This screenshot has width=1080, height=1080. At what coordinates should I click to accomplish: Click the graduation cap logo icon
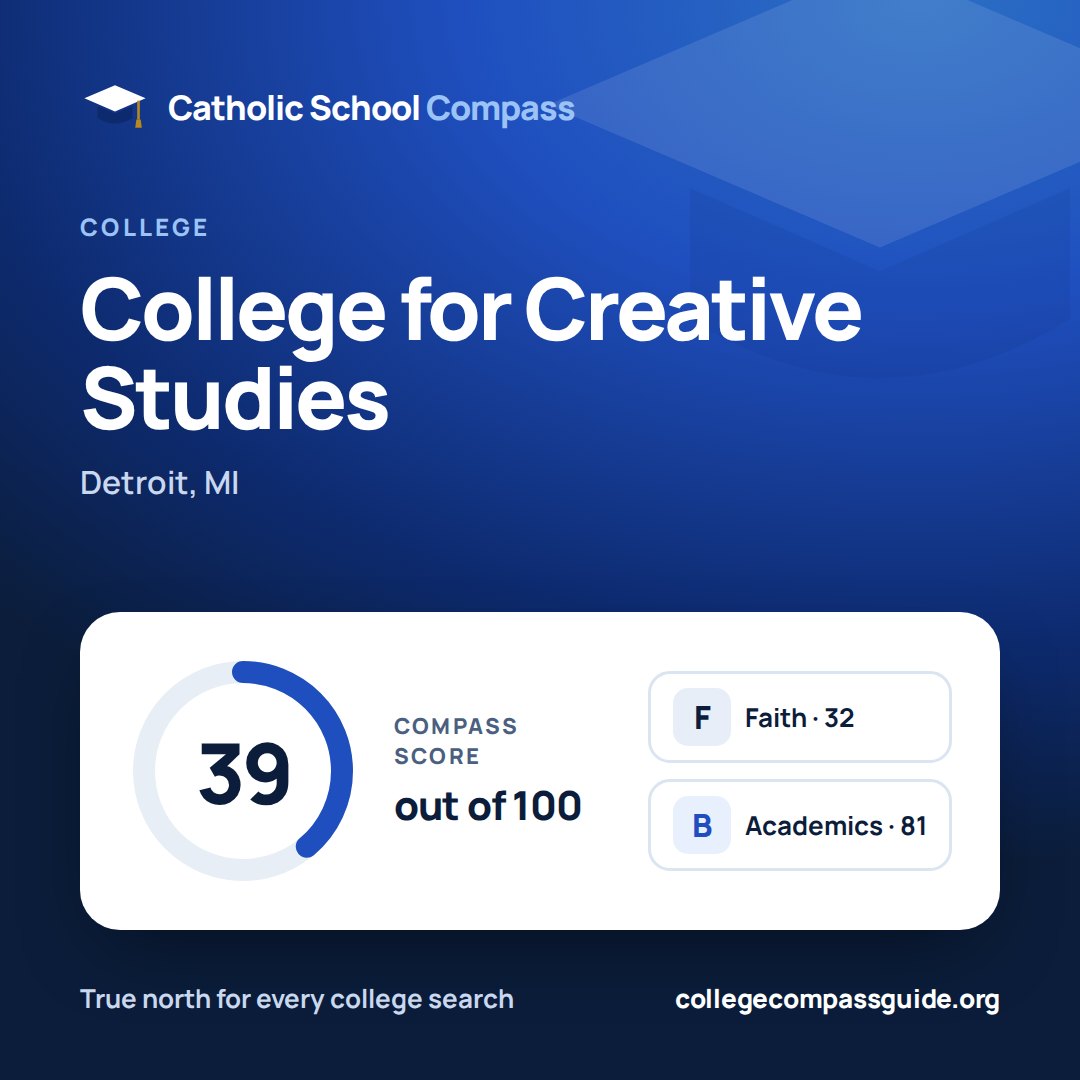(x=115, y=106)
